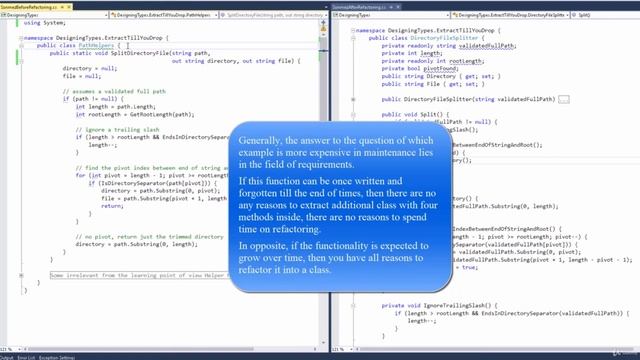Click the validatedFullPath field declaration

coord(449,46)
